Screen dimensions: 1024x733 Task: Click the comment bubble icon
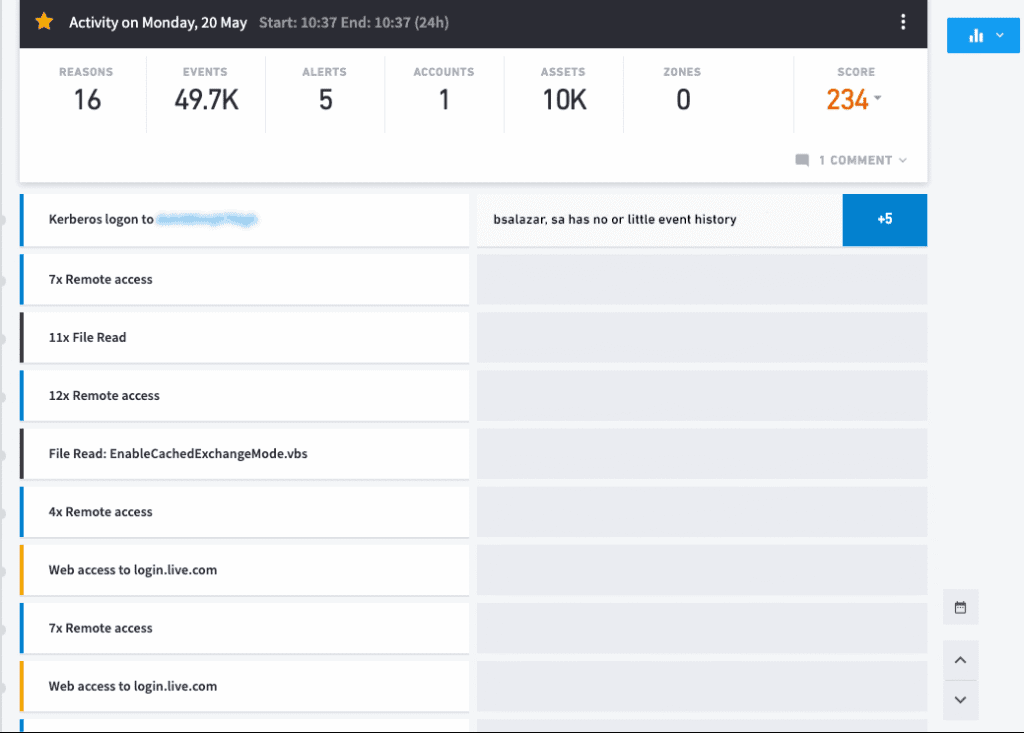pyautogui.click(x=802, y=160)
